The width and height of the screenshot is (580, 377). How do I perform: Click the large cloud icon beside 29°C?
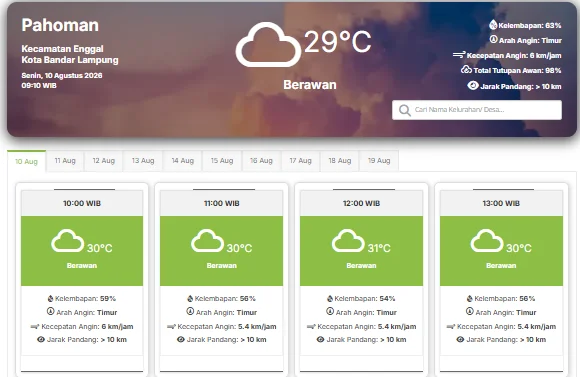tap(268, 44)
